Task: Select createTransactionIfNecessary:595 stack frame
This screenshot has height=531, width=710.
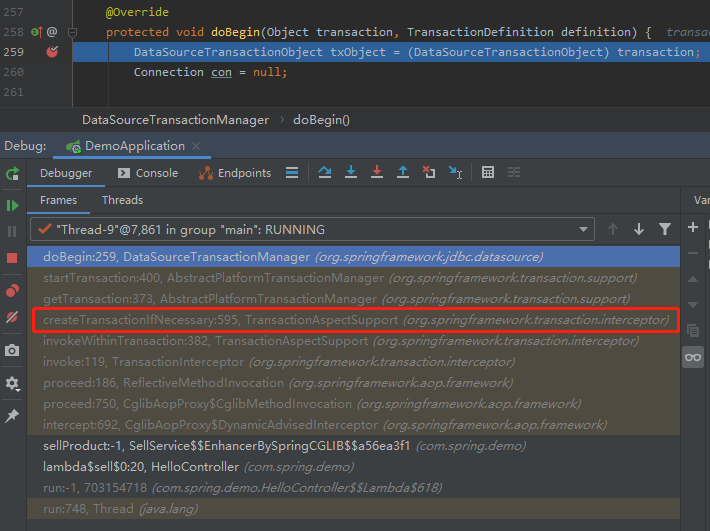Action: (x=355, y=320)
